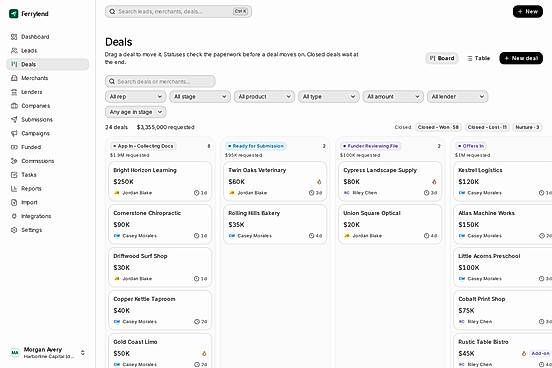Open the Reports chart icon
This screenshot has width=552, height=368.
coord(14,189)
